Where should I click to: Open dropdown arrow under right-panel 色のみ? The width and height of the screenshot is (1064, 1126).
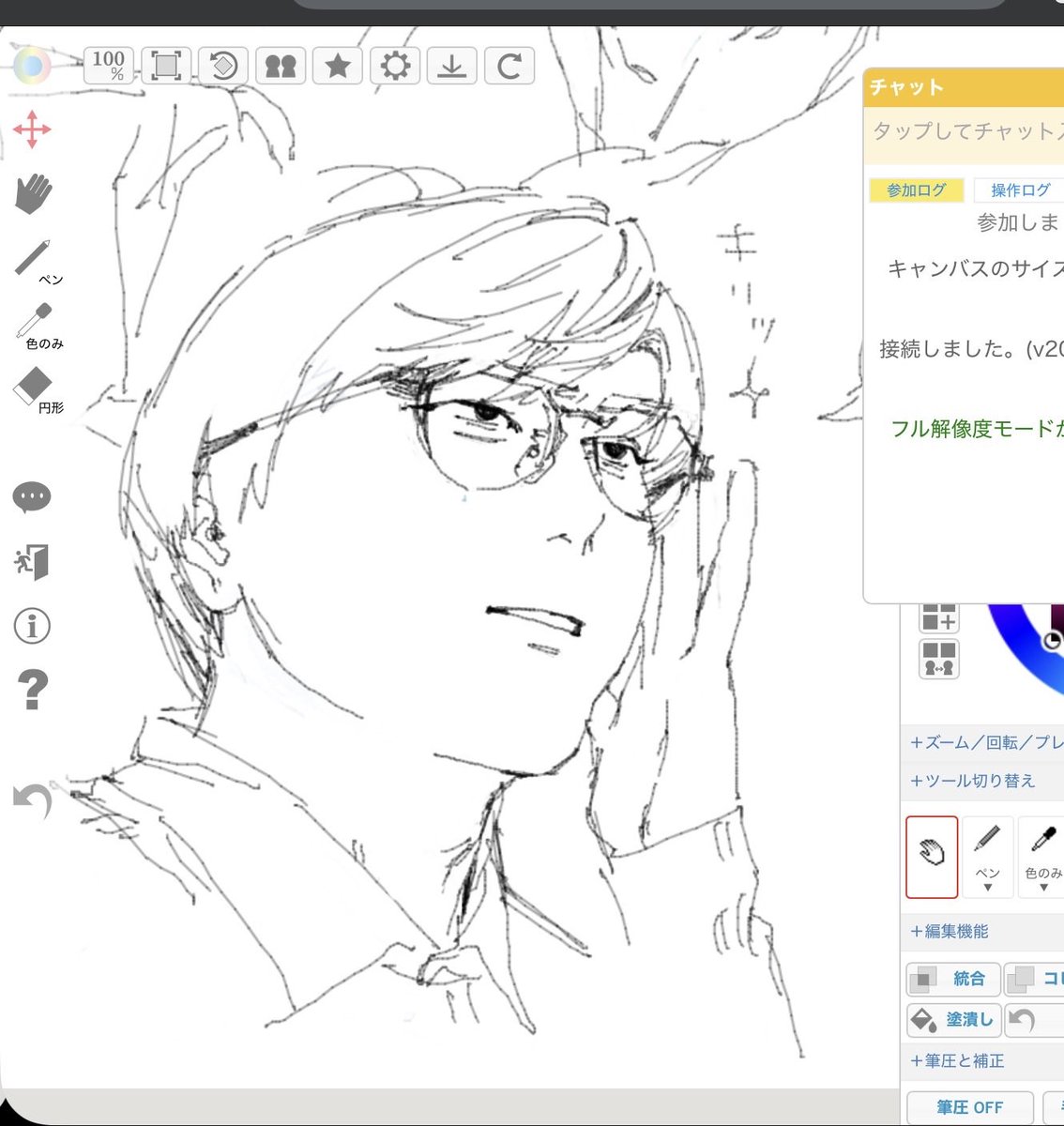[x=1043, y=888]
